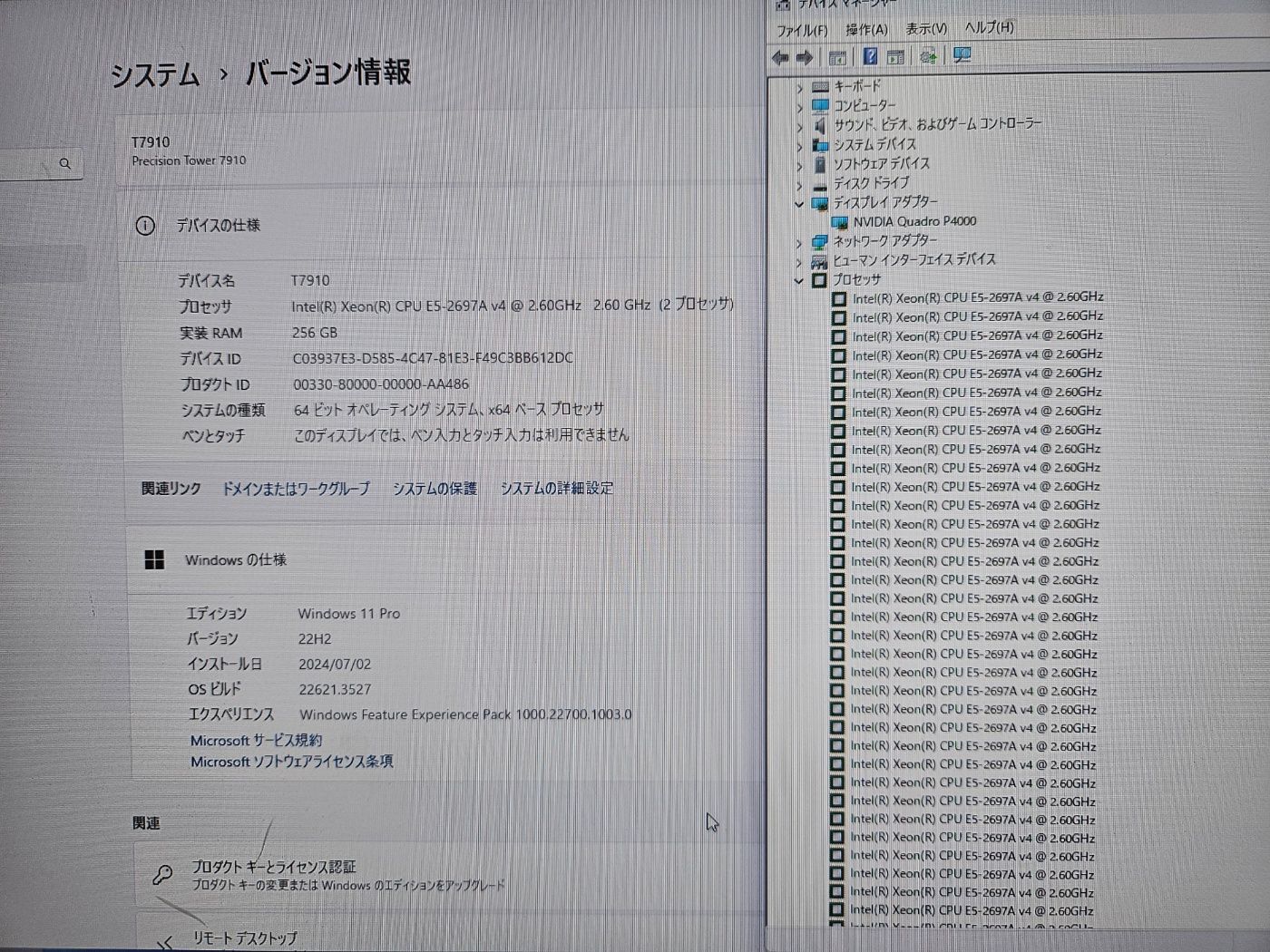Open help via blue question-mark icon
This screenshot has height=952, width=1270.
pyautogui.click(x=870, y=57)
